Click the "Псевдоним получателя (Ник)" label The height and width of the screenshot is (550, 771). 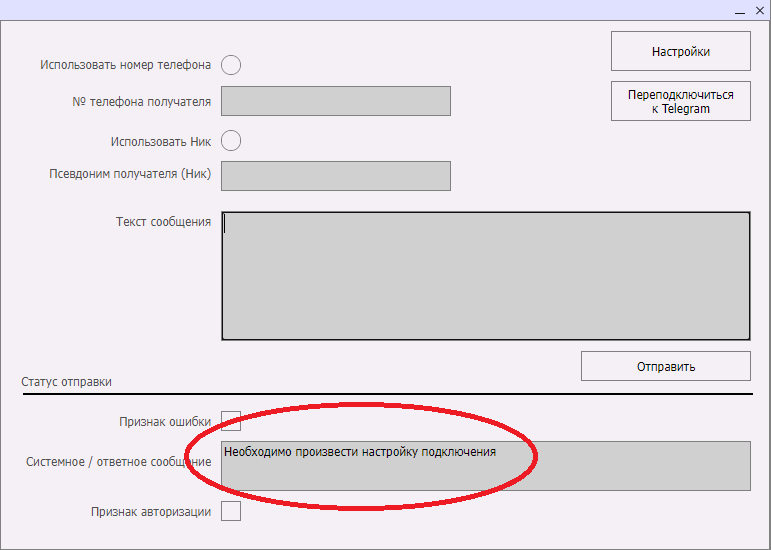pyautogui.click(x=130, y=173)
